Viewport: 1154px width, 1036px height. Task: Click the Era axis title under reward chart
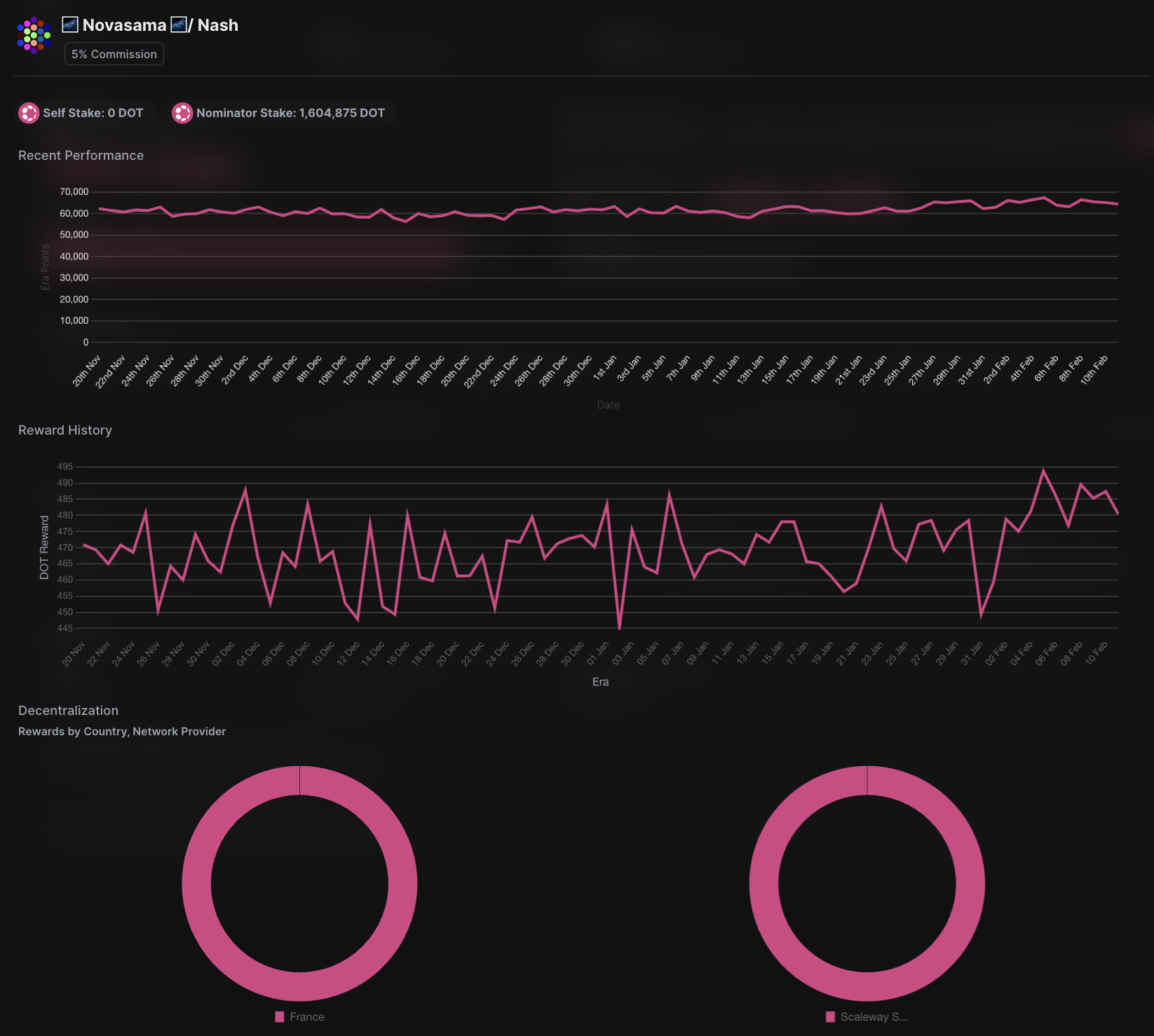tap(601, 682)
